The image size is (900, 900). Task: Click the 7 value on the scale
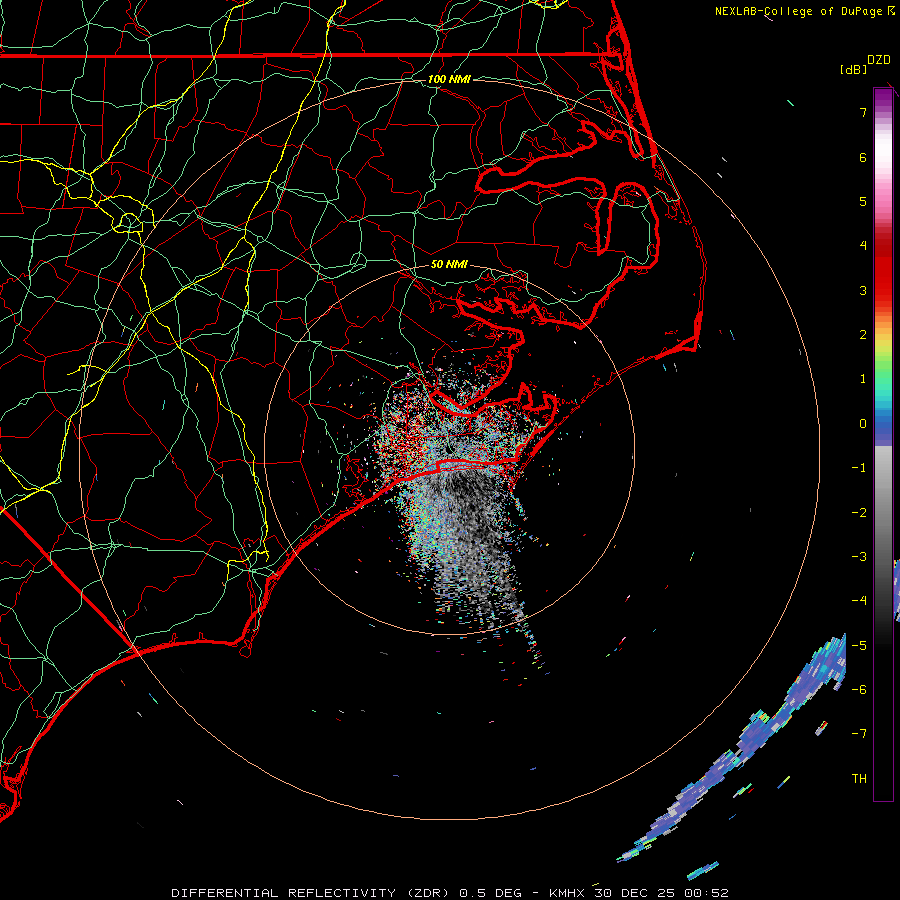[x=863, y=112]
